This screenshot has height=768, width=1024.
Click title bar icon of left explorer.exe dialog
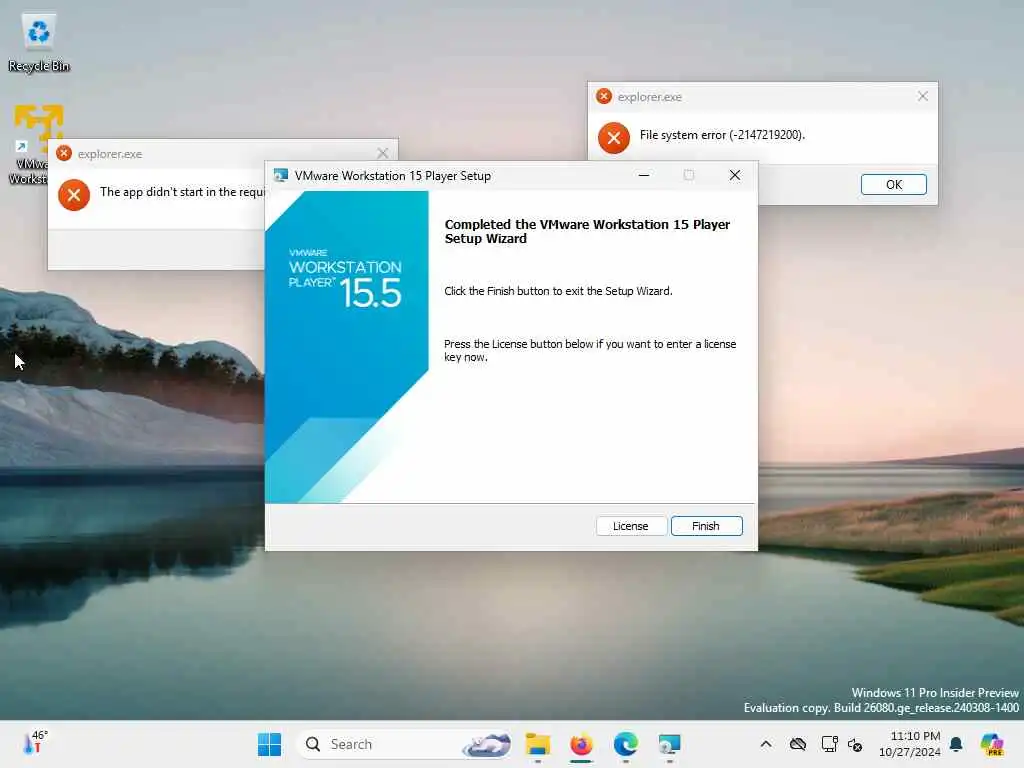coord(64,153)
